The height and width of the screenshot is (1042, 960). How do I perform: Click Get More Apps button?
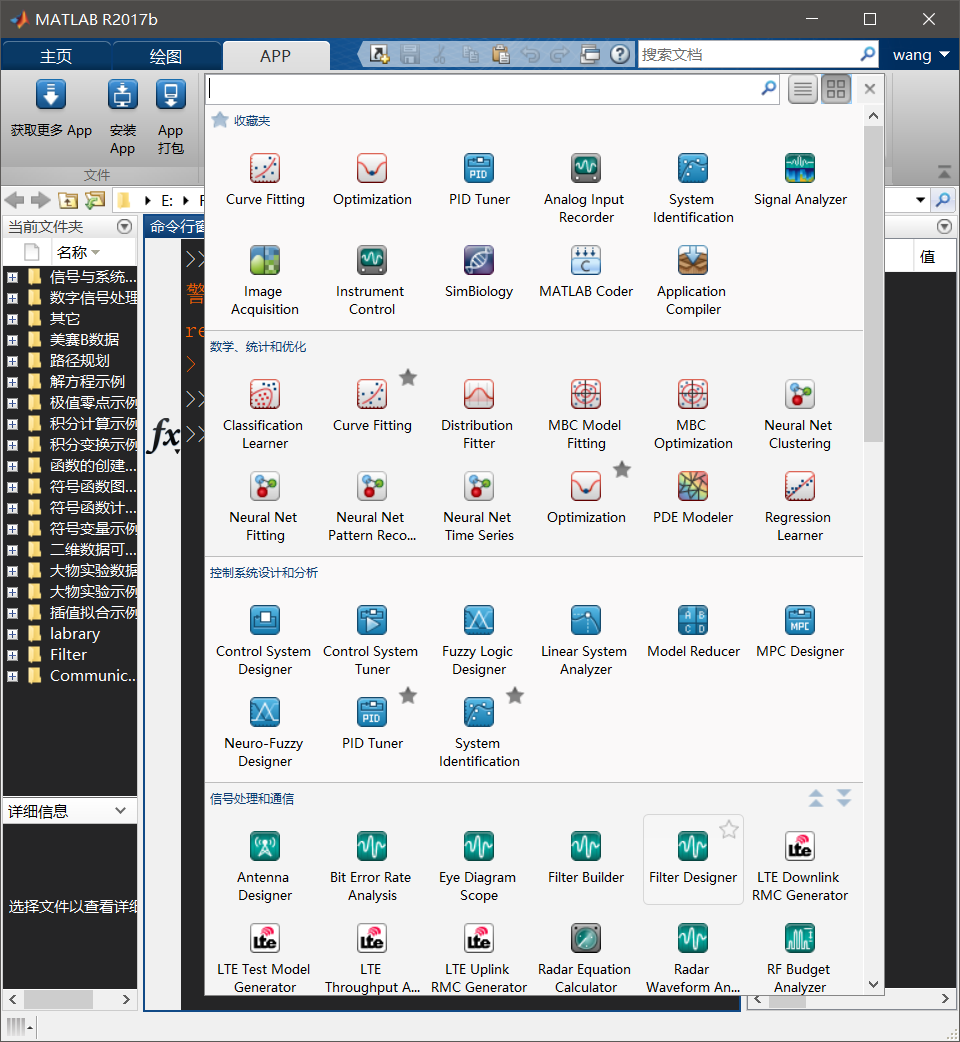[x=51, y=108]
